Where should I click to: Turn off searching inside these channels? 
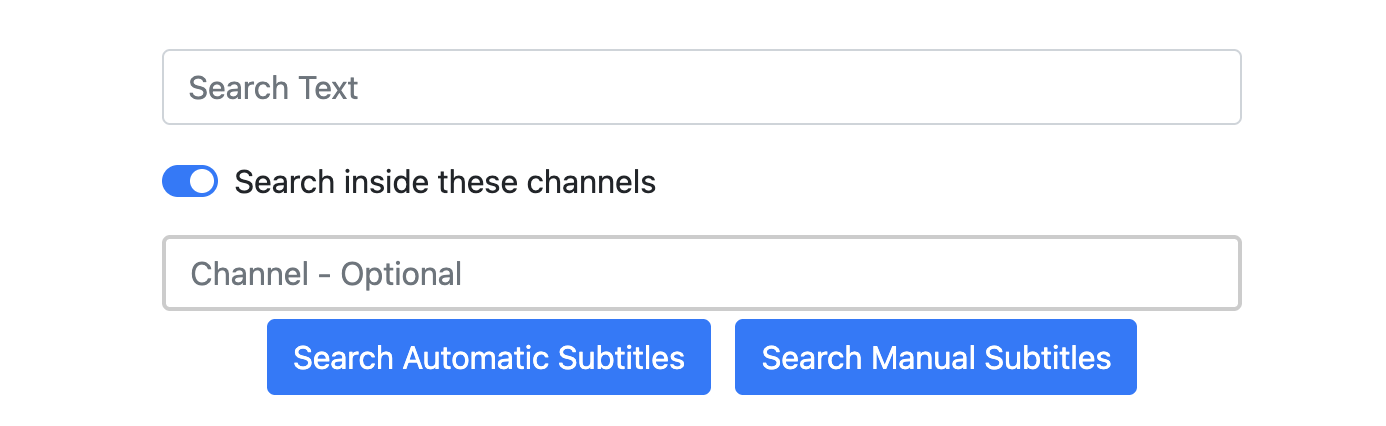[x=190, y=182]
